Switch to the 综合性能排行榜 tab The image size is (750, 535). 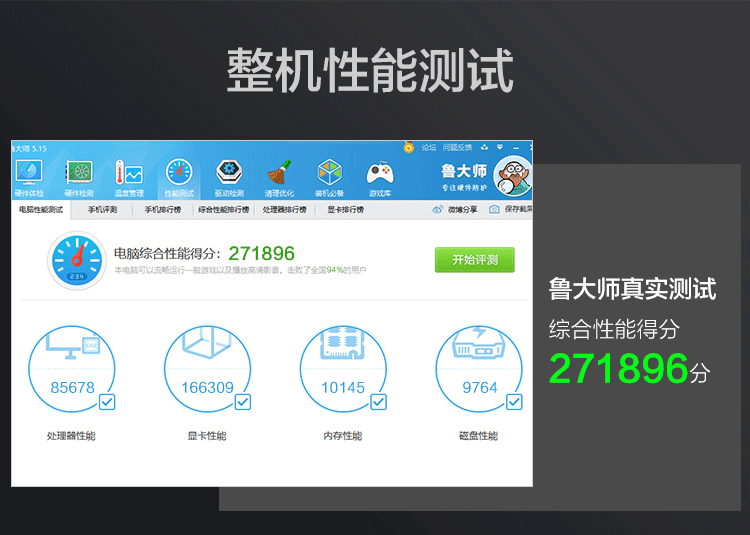tap(224, 209)
